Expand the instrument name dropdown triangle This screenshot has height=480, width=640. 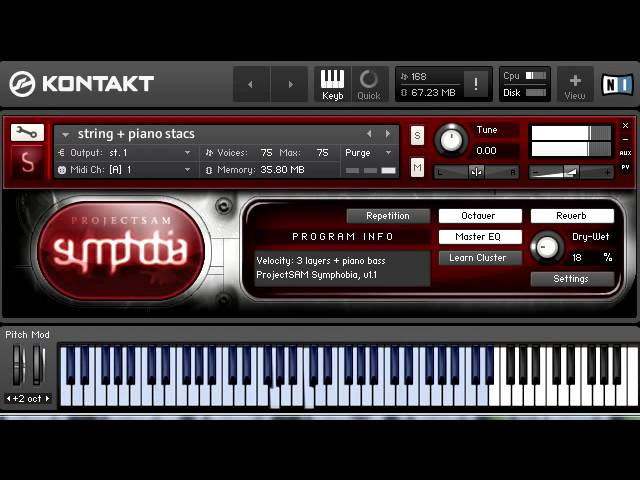65,134
